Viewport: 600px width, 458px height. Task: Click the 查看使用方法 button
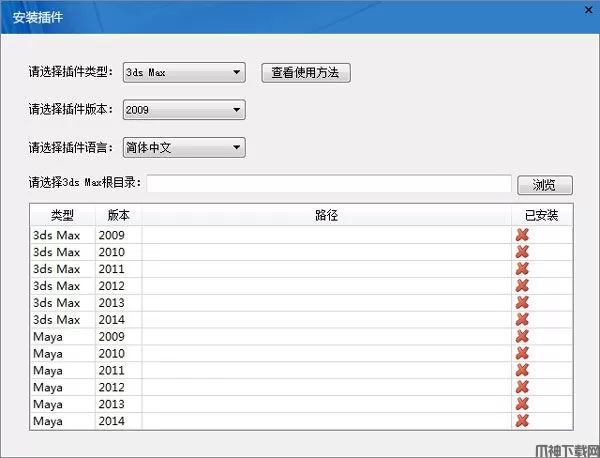click(306, 73)
